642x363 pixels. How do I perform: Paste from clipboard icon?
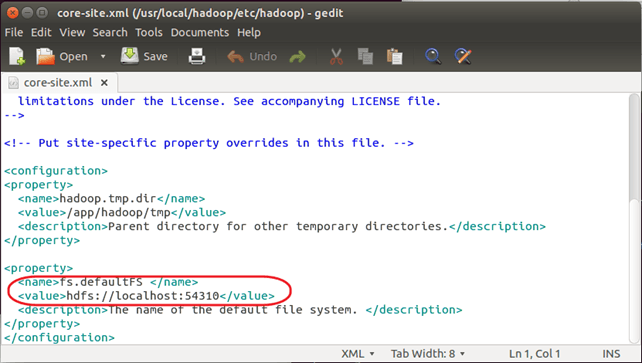[395, 56]
